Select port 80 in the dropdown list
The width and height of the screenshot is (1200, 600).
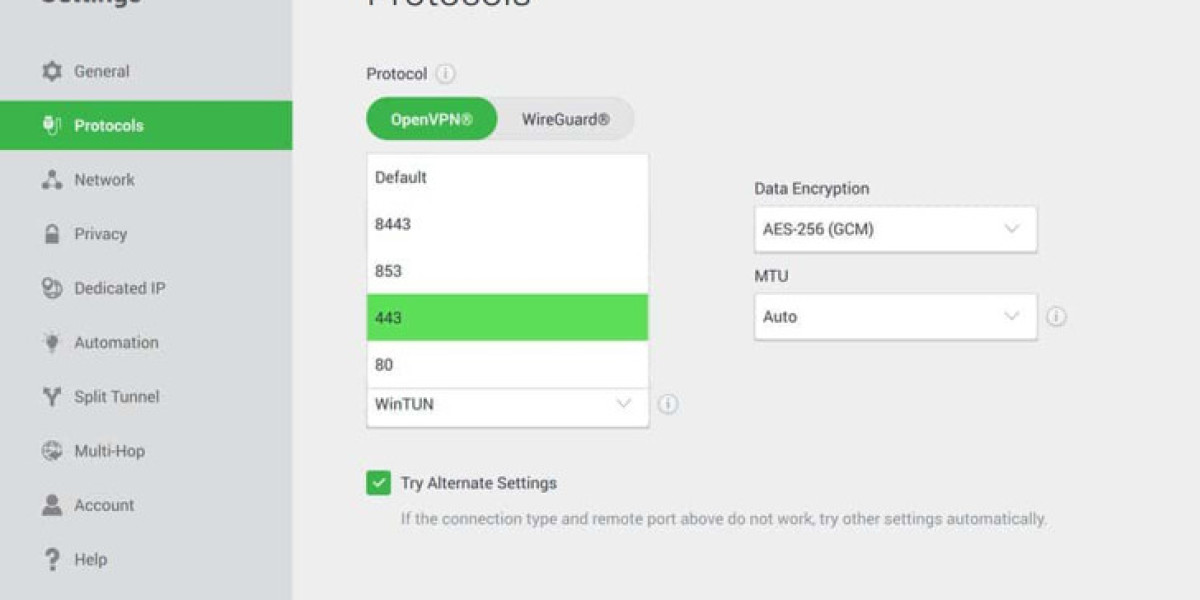coord(507,365)
